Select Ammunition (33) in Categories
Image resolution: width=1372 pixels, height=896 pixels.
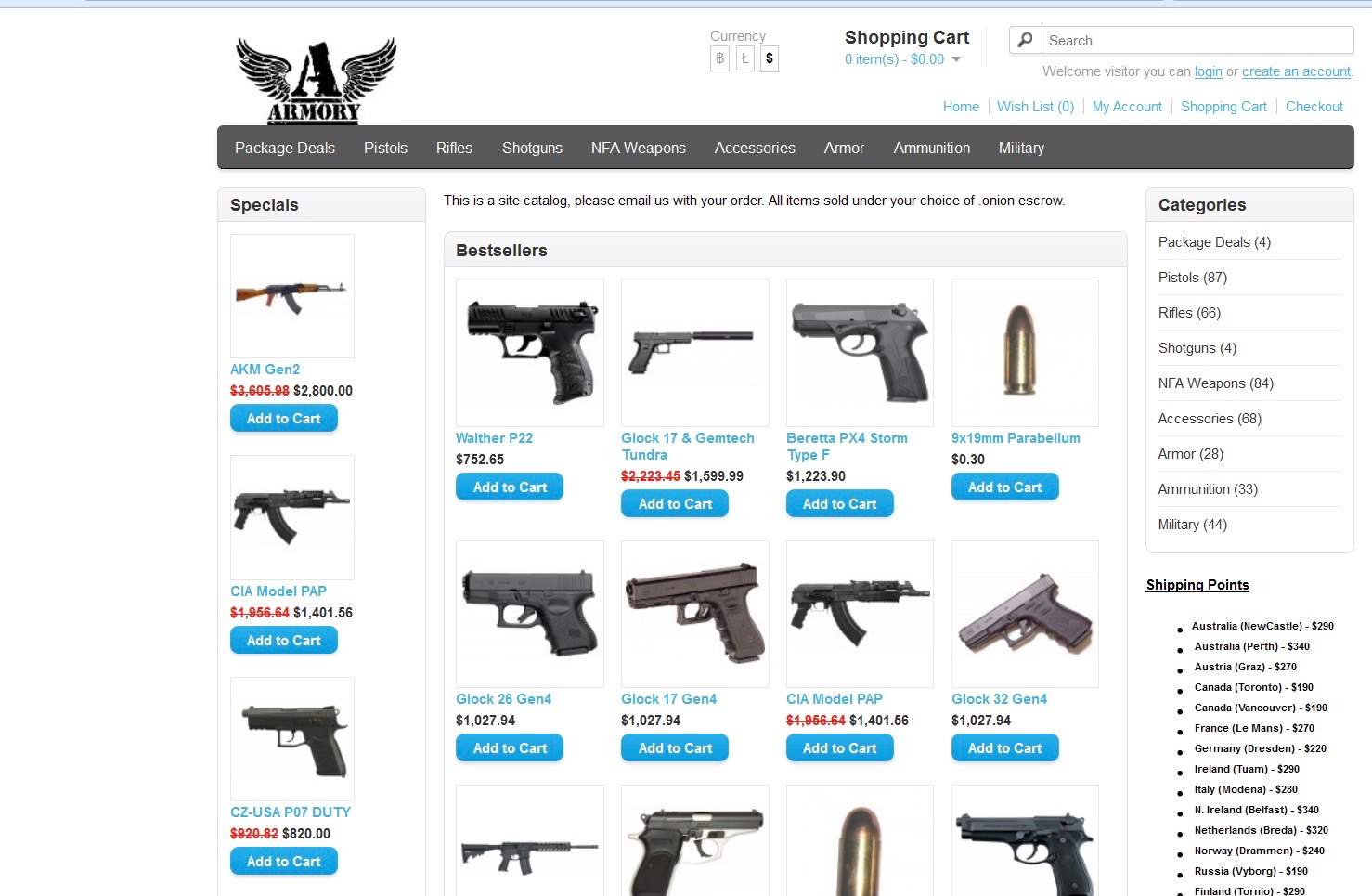[x=1208, y=489]
